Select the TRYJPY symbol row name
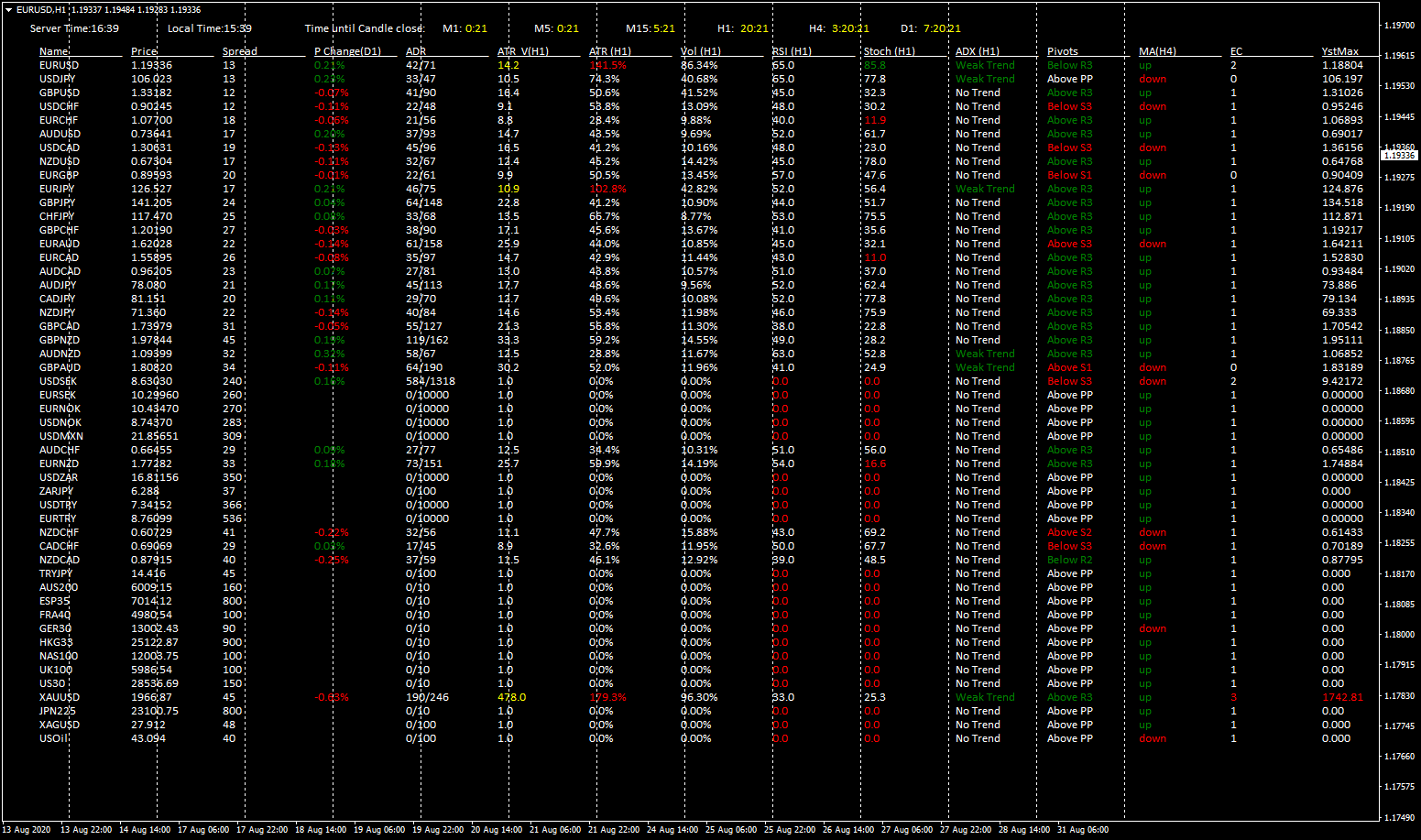1421x840 pixels. 56,573
